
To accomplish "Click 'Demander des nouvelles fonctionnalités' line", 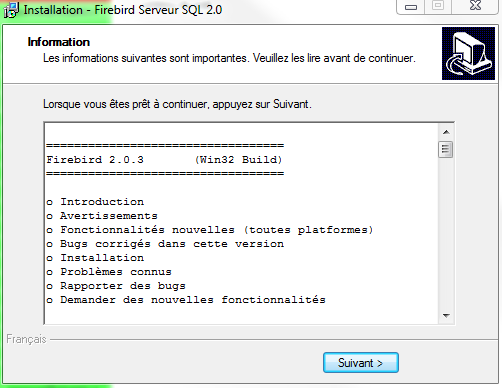I will click(x=186, y=300).
